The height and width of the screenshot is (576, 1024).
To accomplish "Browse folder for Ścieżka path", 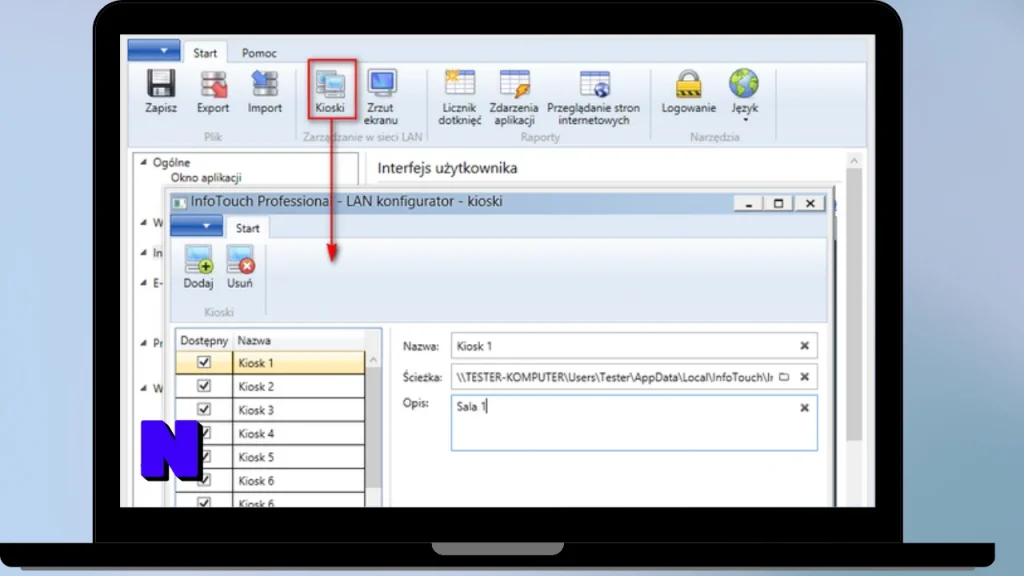I will 784,377.
